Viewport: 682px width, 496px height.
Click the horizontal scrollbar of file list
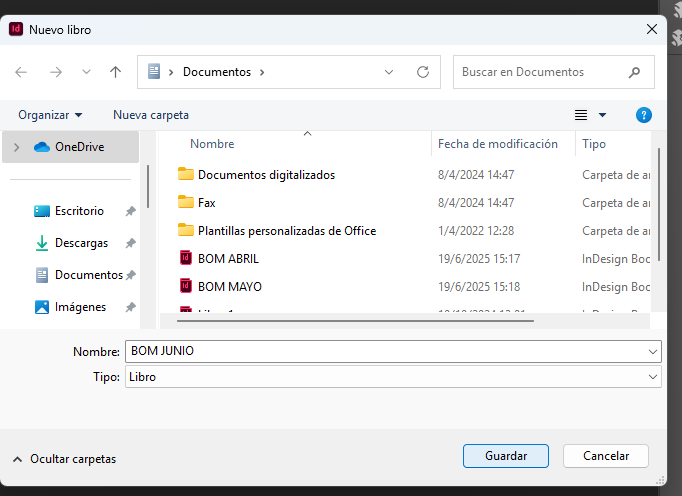[355, 321]
